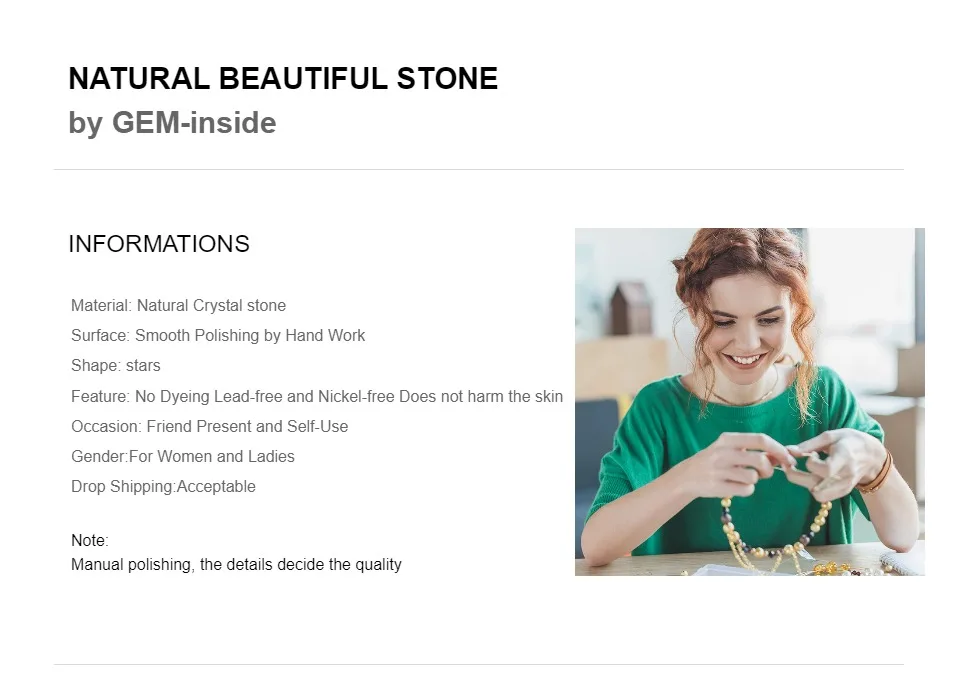Viewport: 958px width, 700px height.
Task: Open the photo of the woman making jewelry
Action: tap(749, 401)
